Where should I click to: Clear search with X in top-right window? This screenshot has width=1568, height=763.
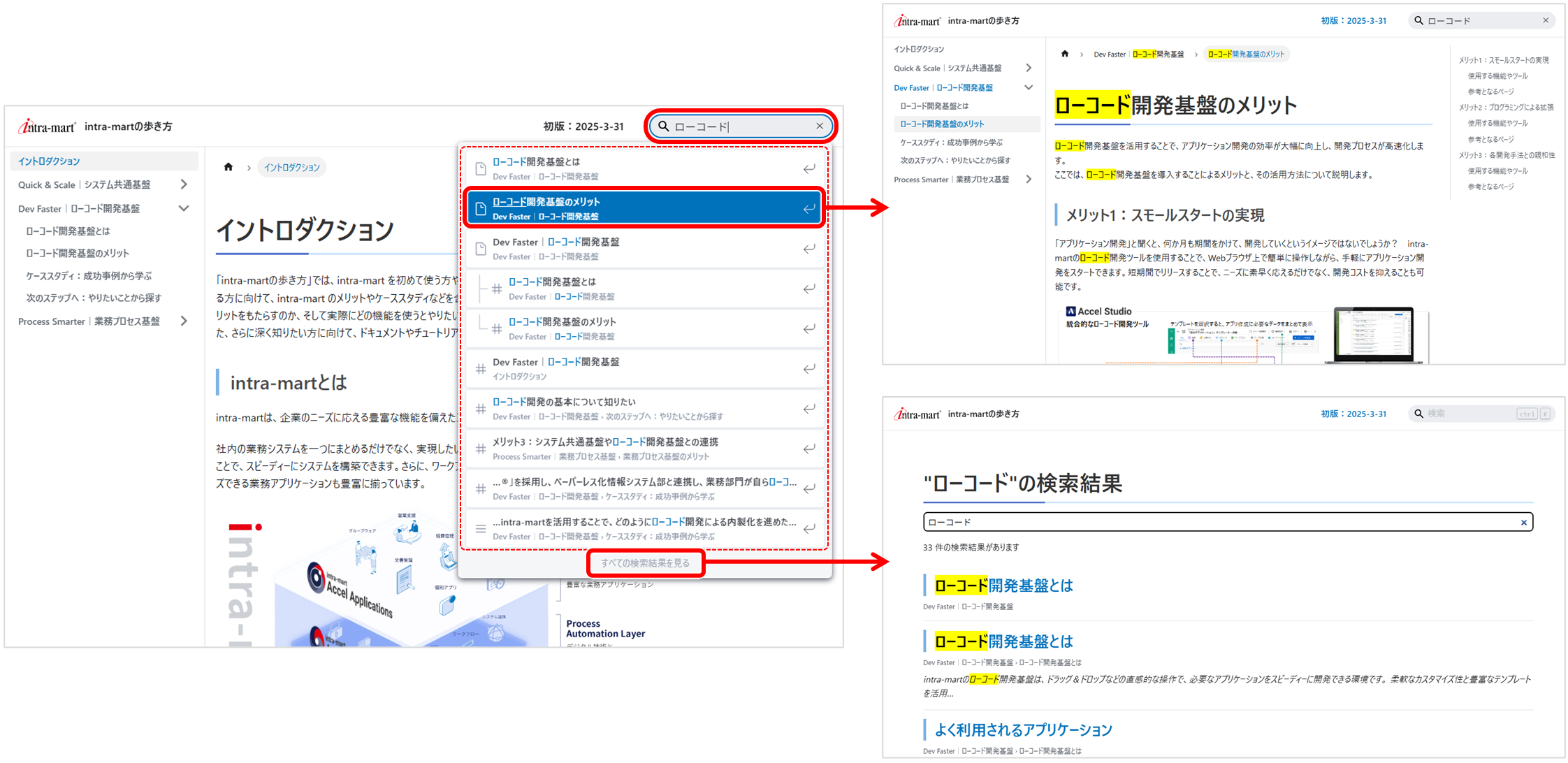click(x=1546, y=20)
